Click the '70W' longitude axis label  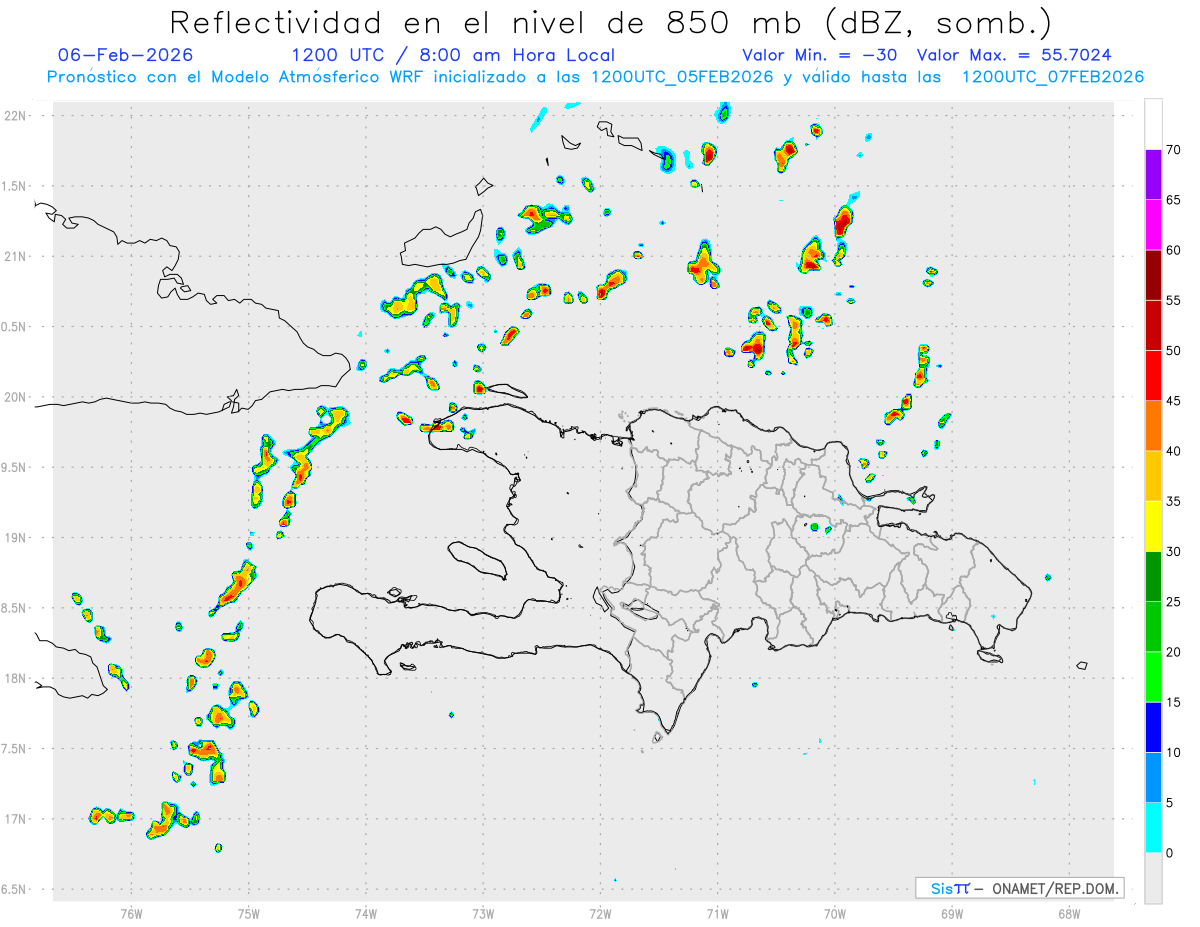click(835, 913)
